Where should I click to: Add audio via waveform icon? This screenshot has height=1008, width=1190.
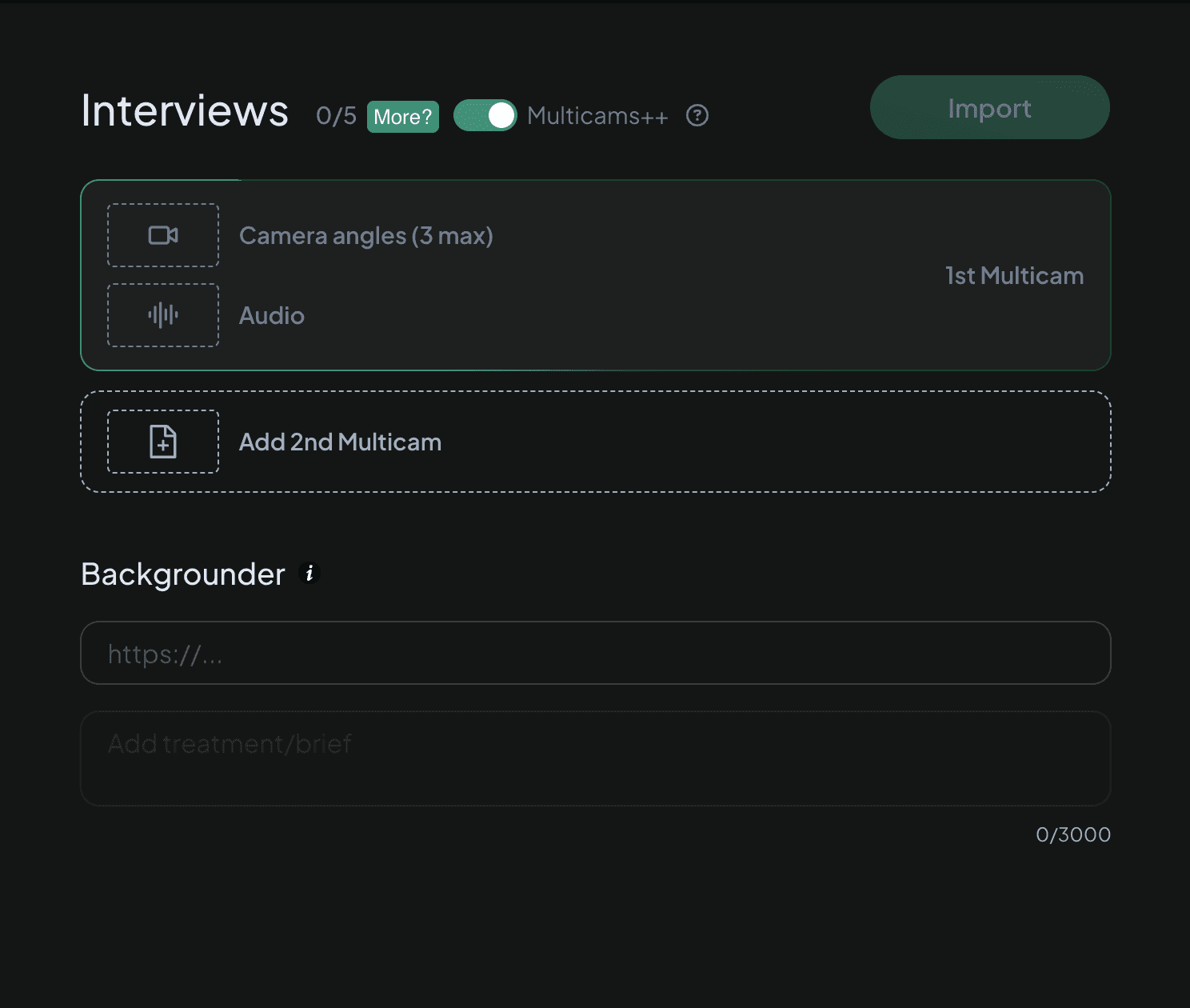coord(163,315)
